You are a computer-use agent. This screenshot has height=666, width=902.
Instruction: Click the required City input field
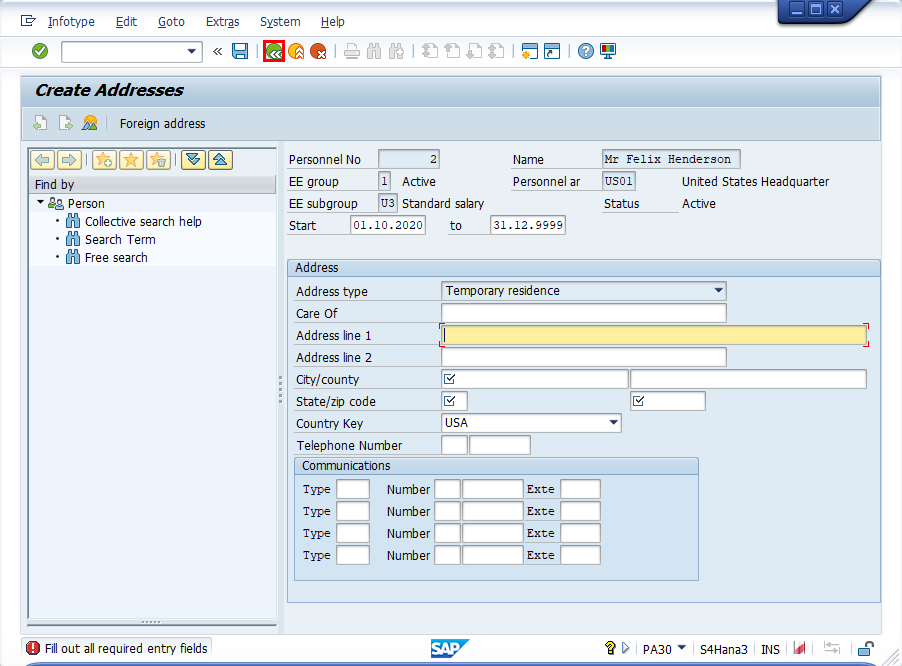[535, 379]
